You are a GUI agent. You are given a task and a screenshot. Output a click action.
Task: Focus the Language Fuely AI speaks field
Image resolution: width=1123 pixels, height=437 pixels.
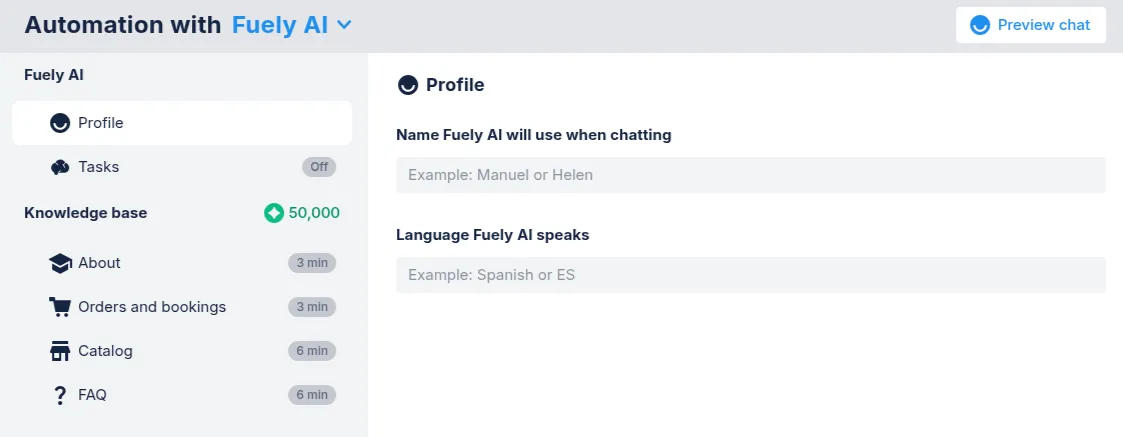(751, 275)
